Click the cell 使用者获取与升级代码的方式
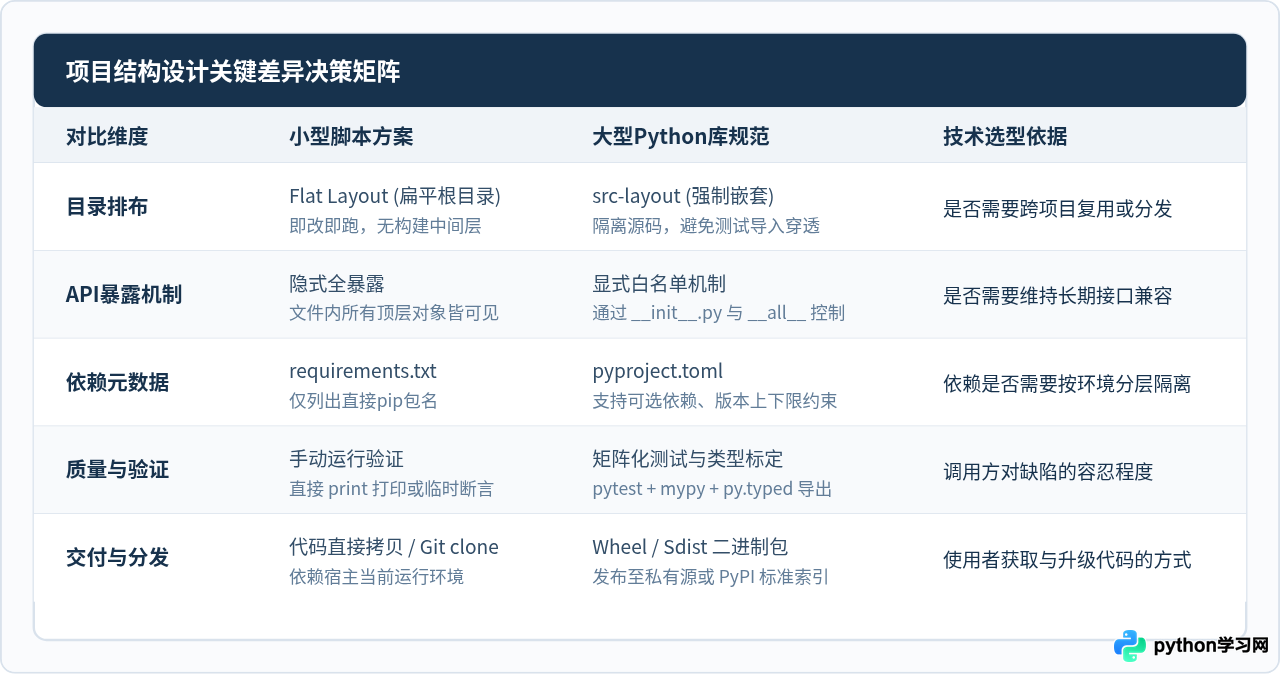Screen dimensions: 1280x674 (1067, 559)
